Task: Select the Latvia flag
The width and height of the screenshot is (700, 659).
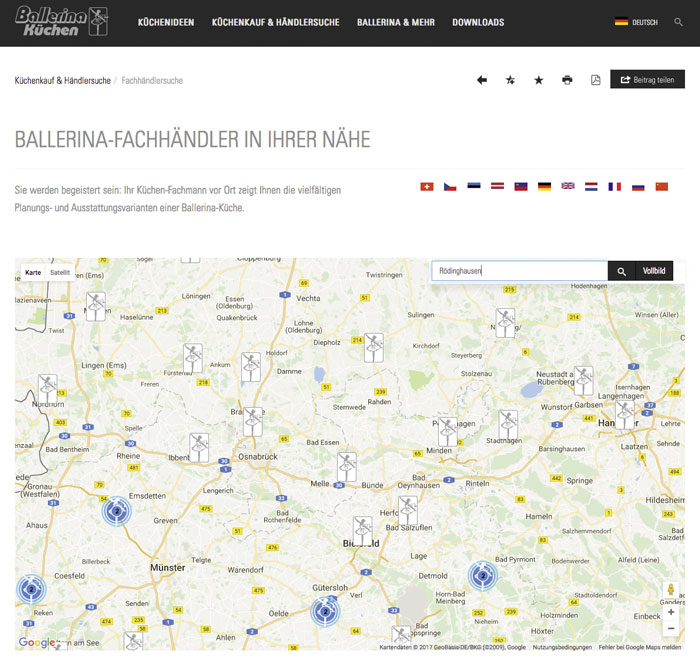Action: click(x=497, y=186)
